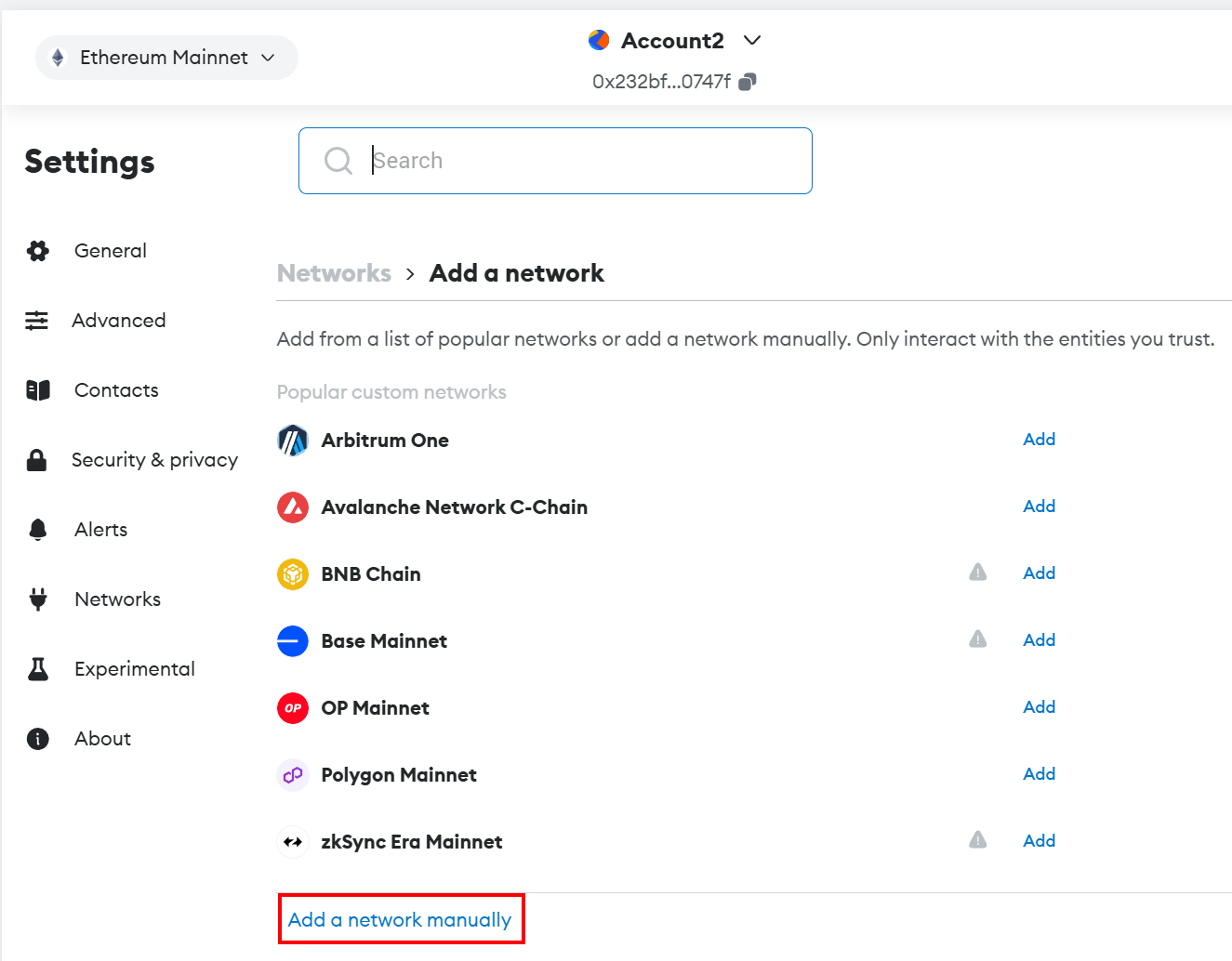Click the address text 0x232bf...0747f
The height and width of the screenshot is (961, 1232).
[661, 82]
